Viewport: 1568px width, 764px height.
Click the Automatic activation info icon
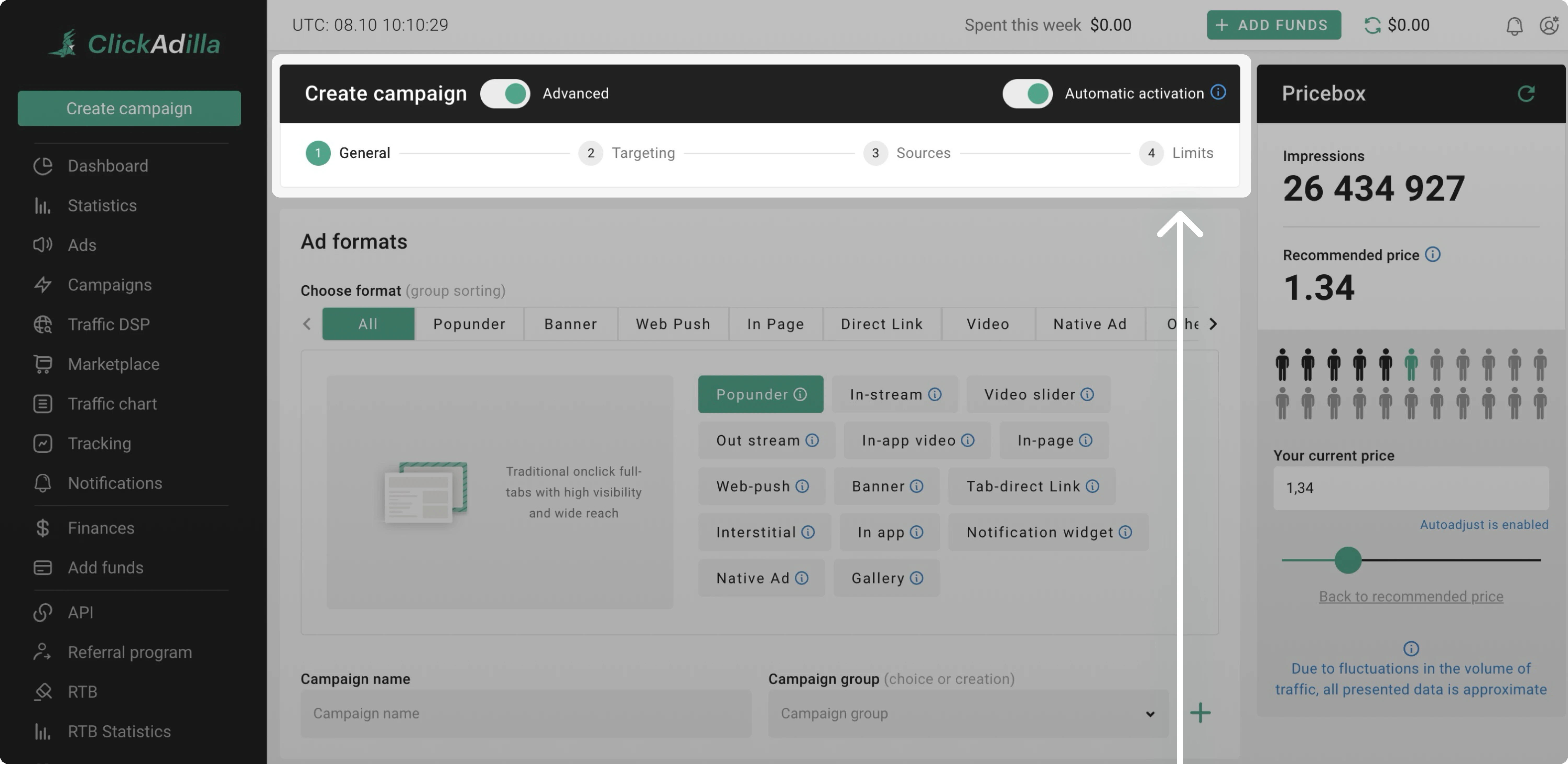[x=1218, y=92]
